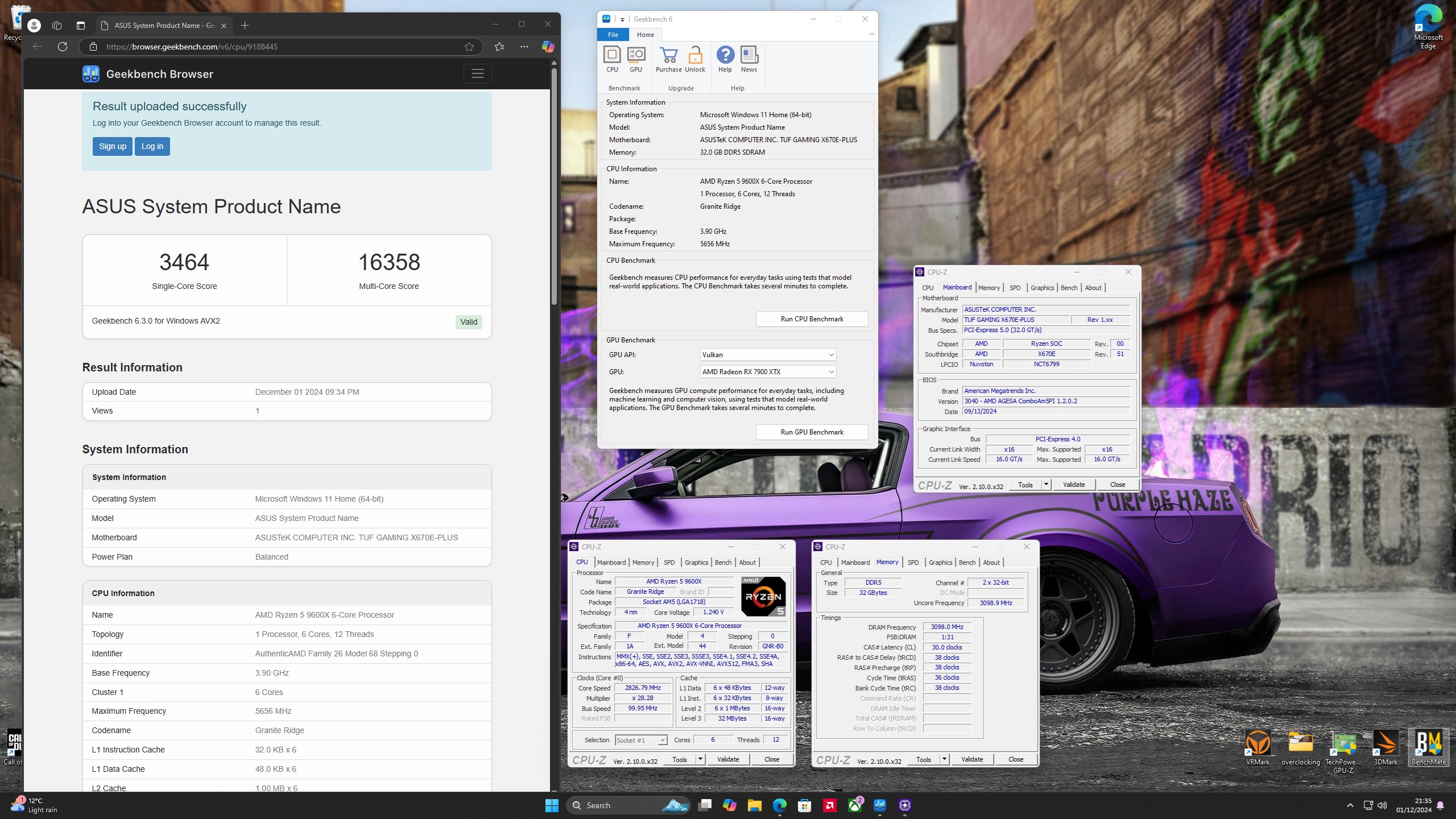Click the Sign up button
Image resolution: width=1456 pixels, height=819 pixels.
pos(113,146)
